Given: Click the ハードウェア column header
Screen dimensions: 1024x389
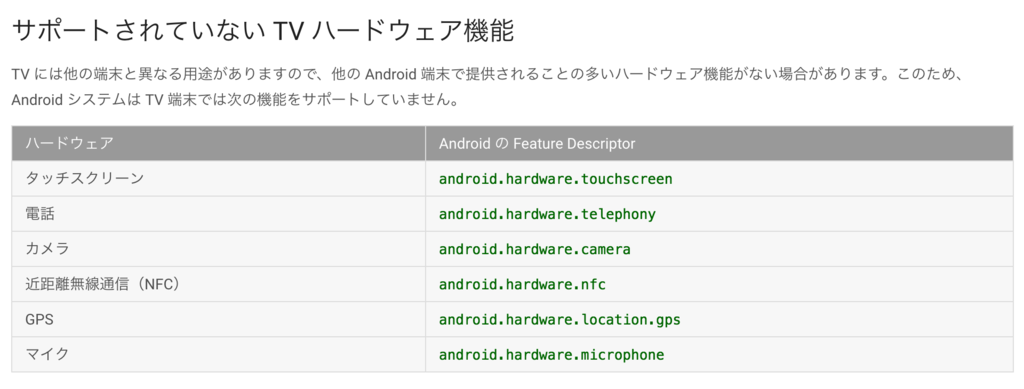Looking at the screenshot, I should tap(219, 144).
